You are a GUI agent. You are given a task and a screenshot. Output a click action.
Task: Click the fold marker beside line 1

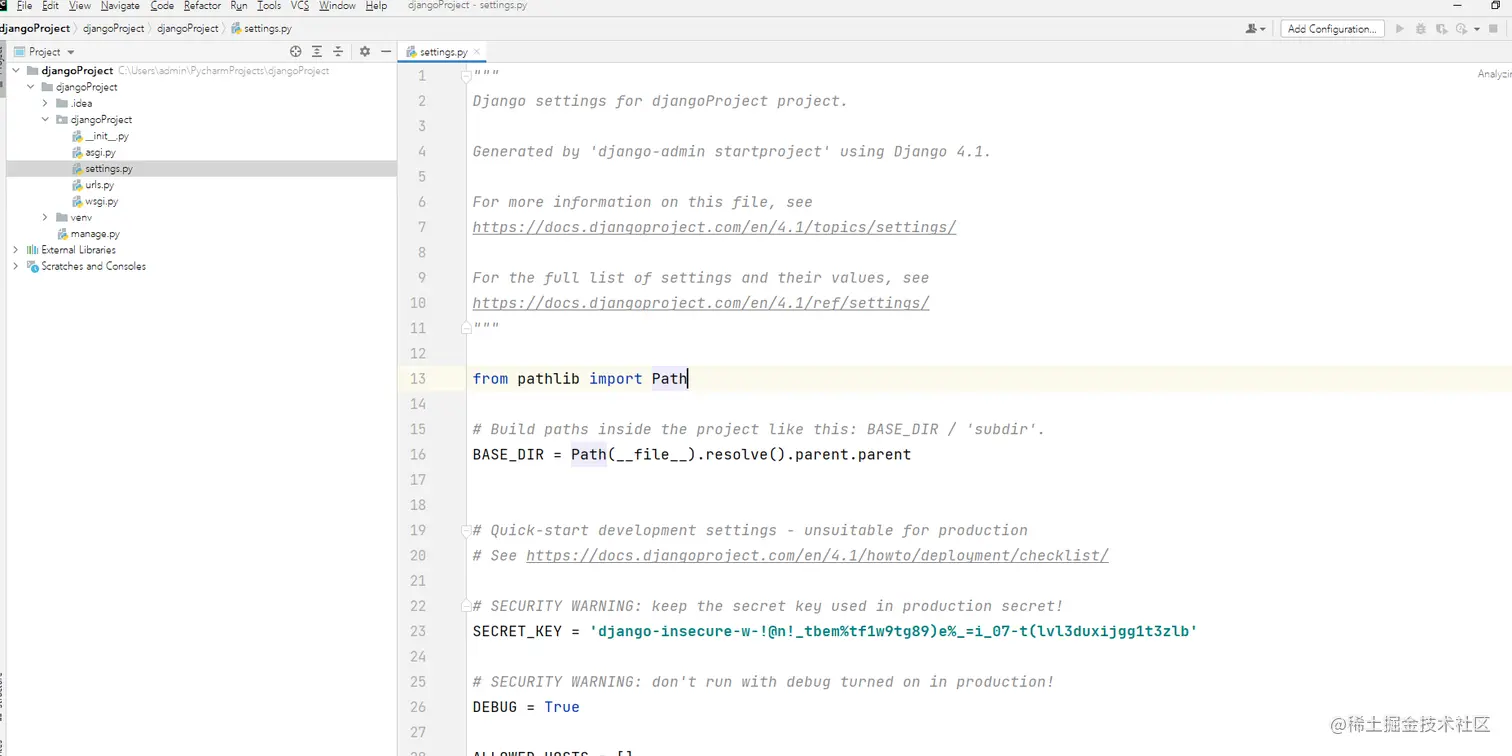pyautogui.click(x=466, y=76)
